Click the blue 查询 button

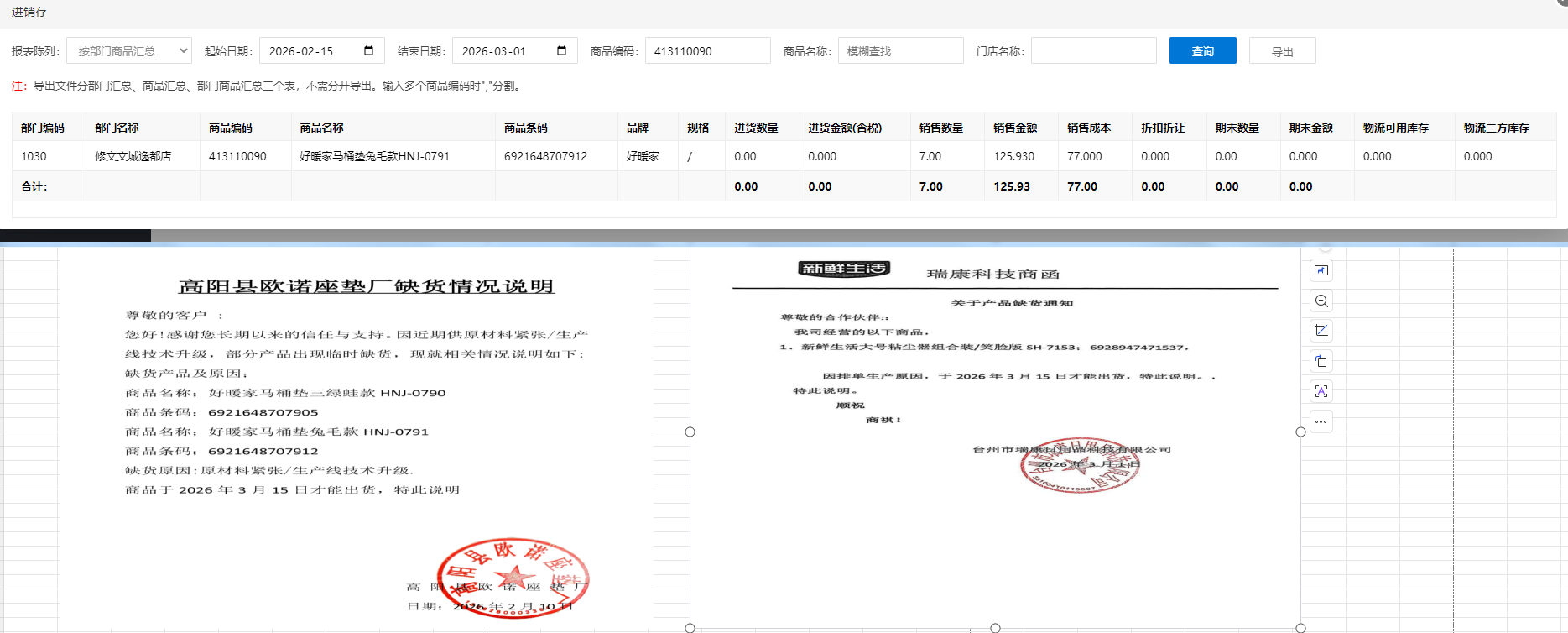[x=1202, y=51]
